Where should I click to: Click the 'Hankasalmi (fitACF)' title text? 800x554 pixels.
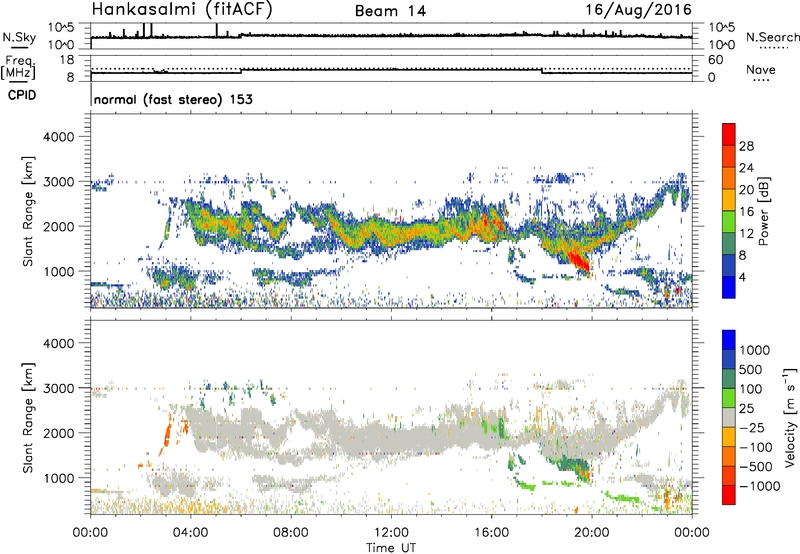click(x=182, y=9)
